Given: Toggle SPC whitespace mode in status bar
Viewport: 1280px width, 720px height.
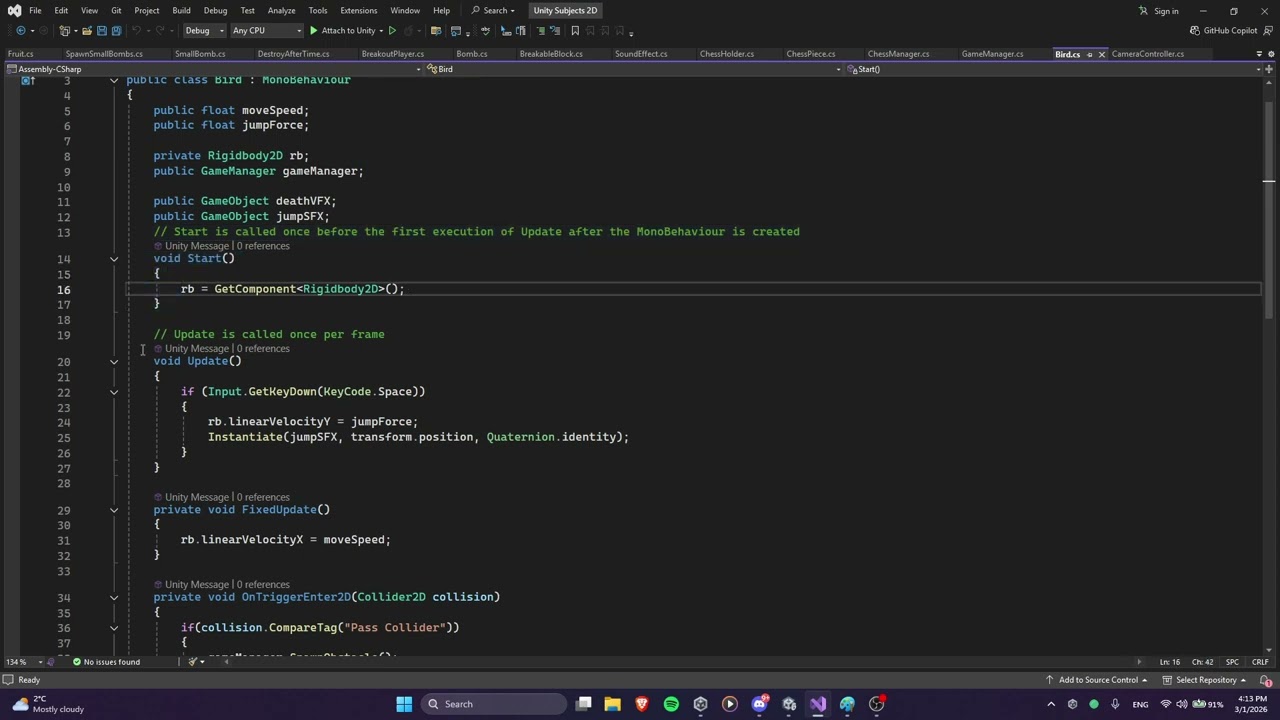Looking at the screenshot, I should point(1232,662).
